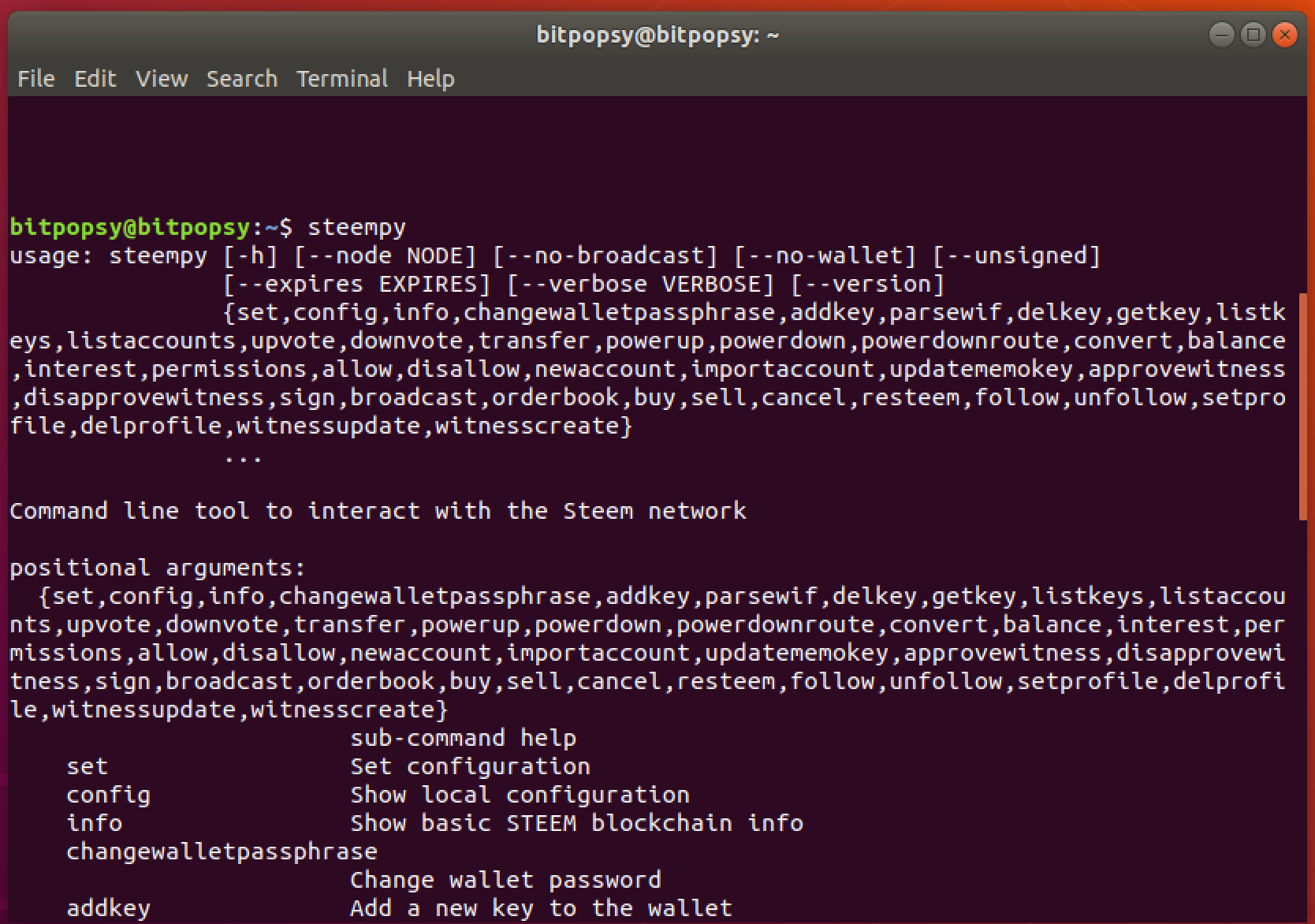Click the 'changewalletpassphrase' sub-command row name

pos(222,851)
